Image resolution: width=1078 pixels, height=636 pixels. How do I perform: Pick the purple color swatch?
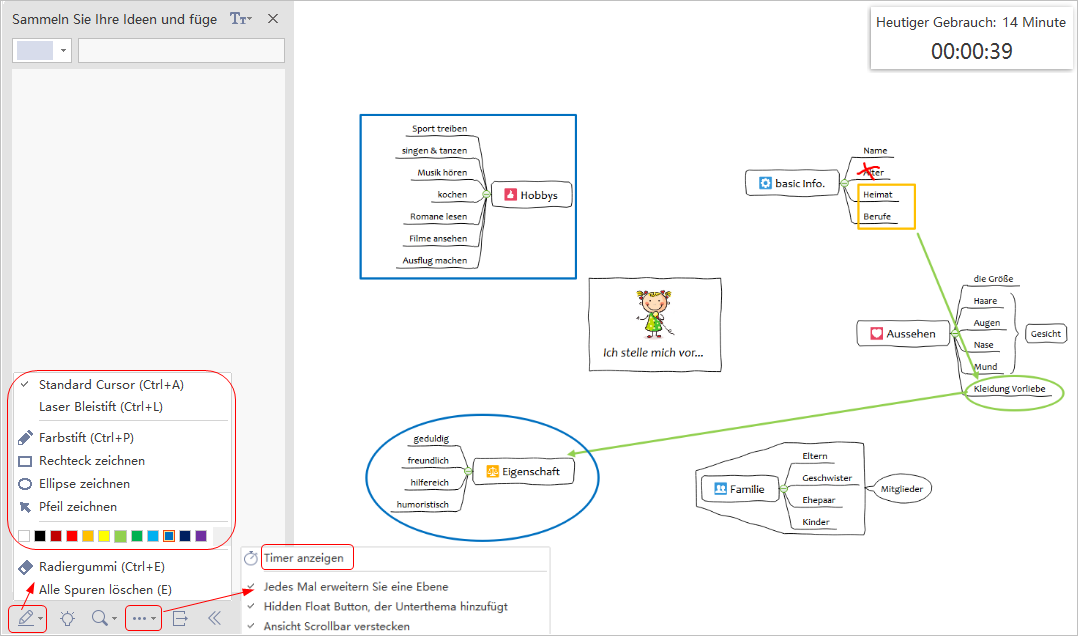click(201, 536)
